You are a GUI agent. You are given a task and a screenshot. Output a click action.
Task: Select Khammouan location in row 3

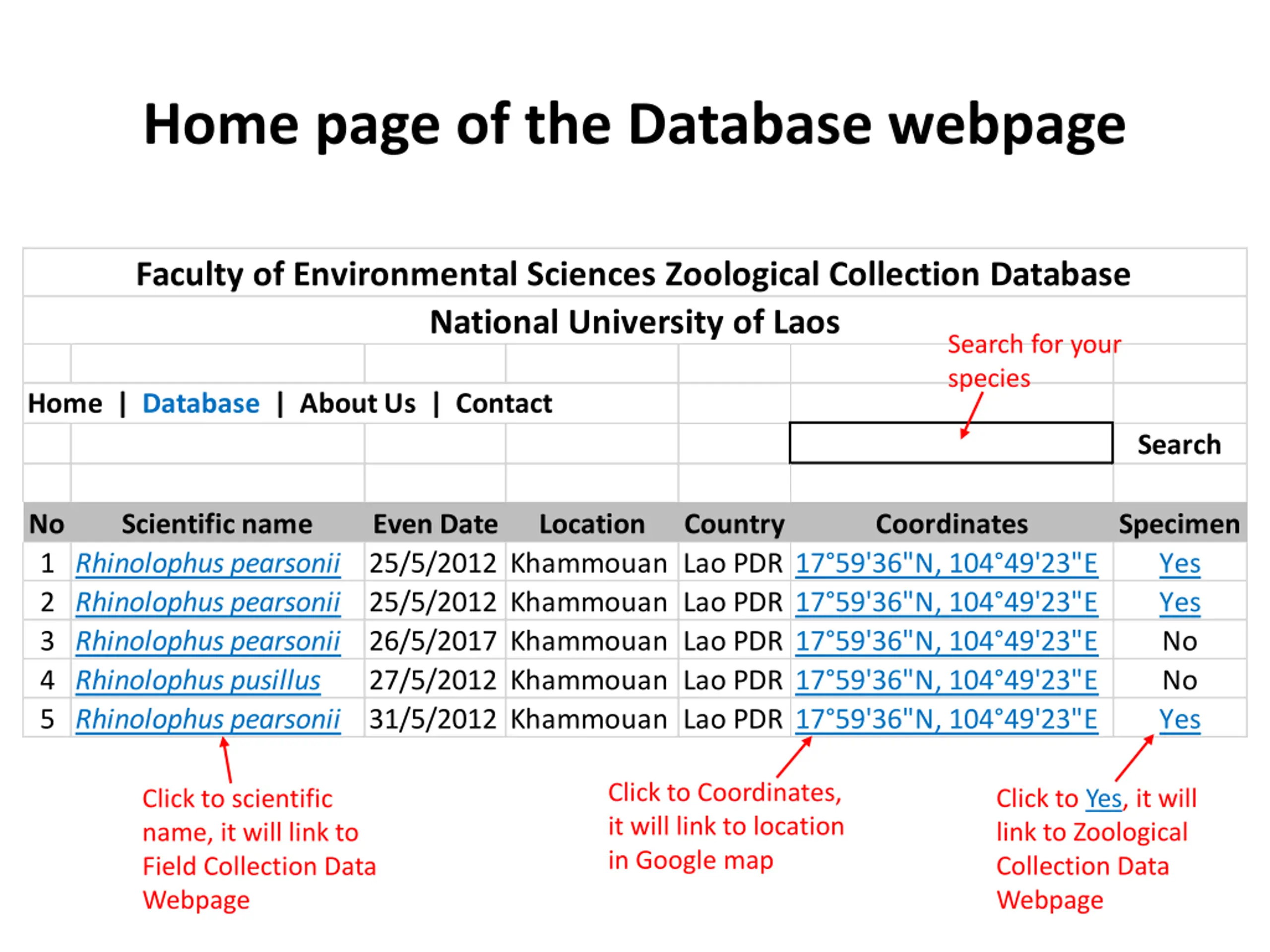click(x=589, y=642)
